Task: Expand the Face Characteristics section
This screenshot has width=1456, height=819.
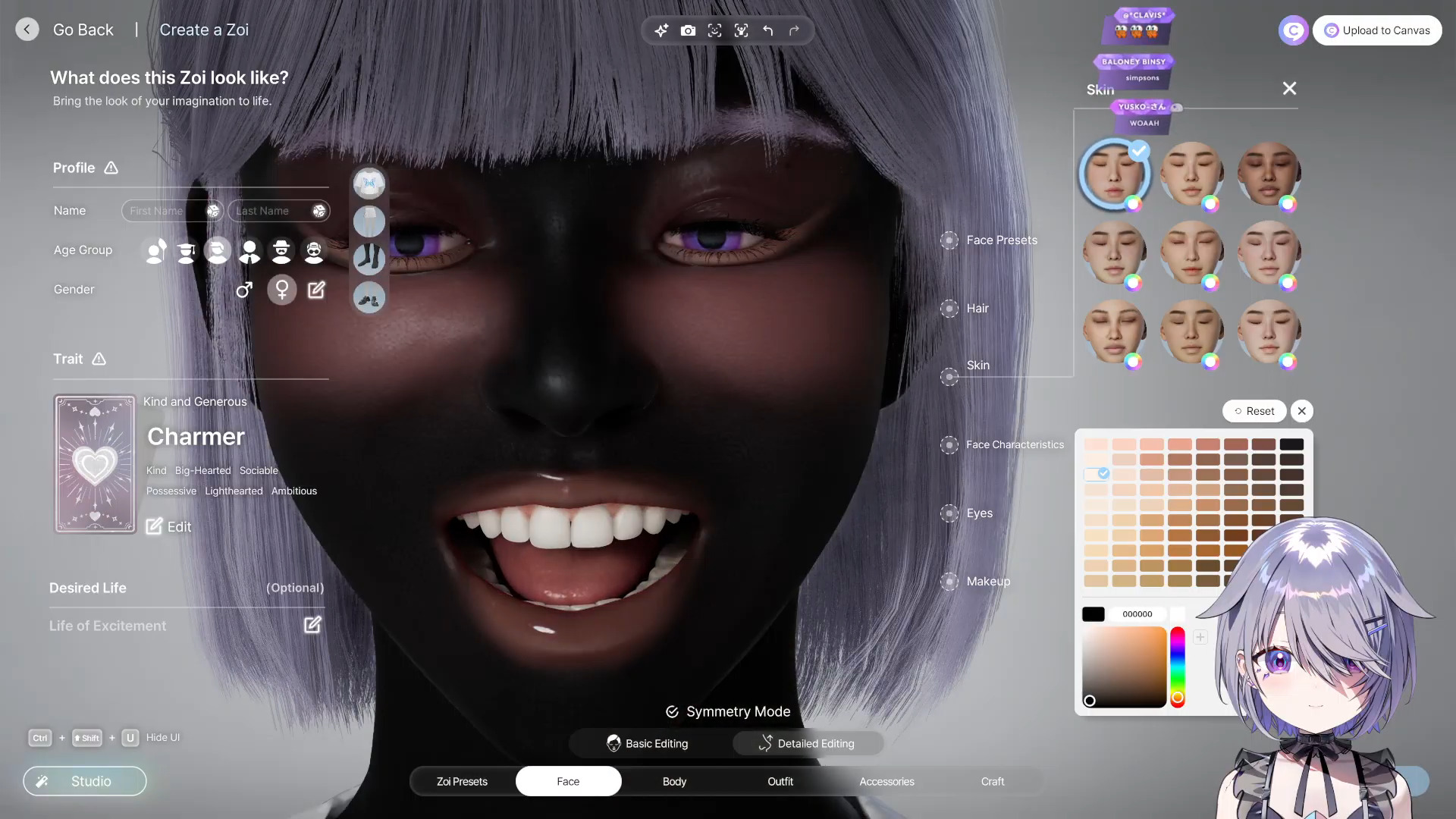Action: (x=949, y=445)
